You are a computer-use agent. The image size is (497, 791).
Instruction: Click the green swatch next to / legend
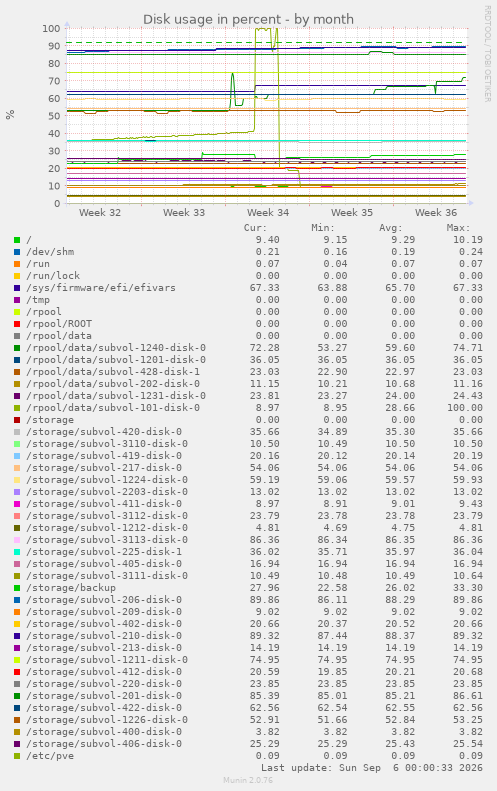click(x=17, y=240)
